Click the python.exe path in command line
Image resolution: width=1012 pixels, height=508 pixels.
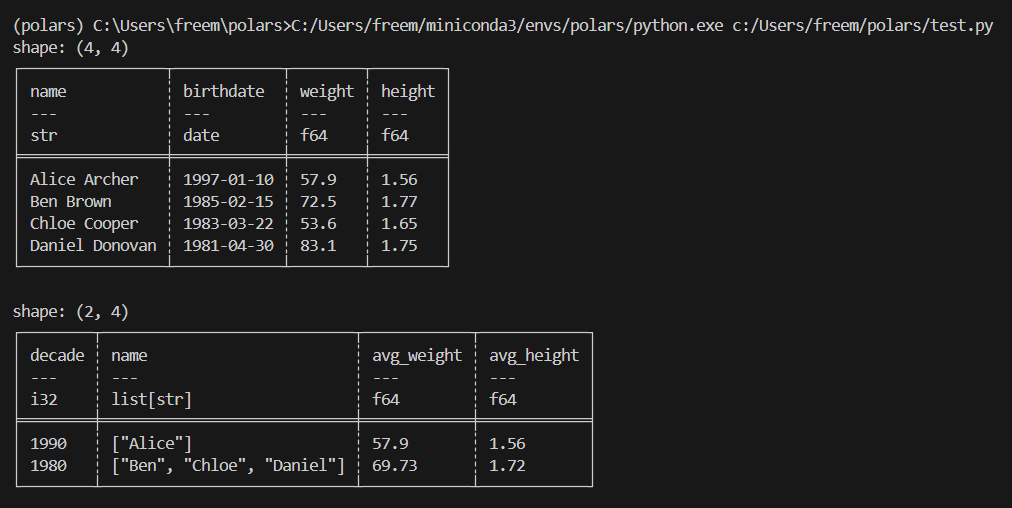pos(507,26)
